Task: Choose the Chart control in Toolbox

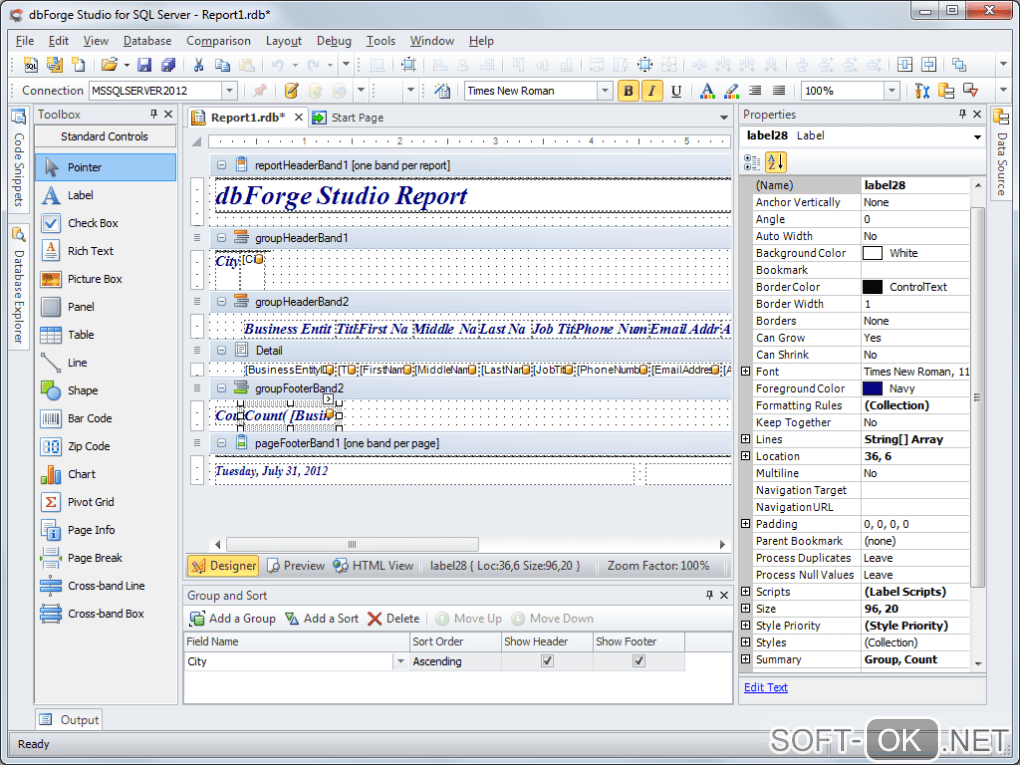Action: point(81,474)
